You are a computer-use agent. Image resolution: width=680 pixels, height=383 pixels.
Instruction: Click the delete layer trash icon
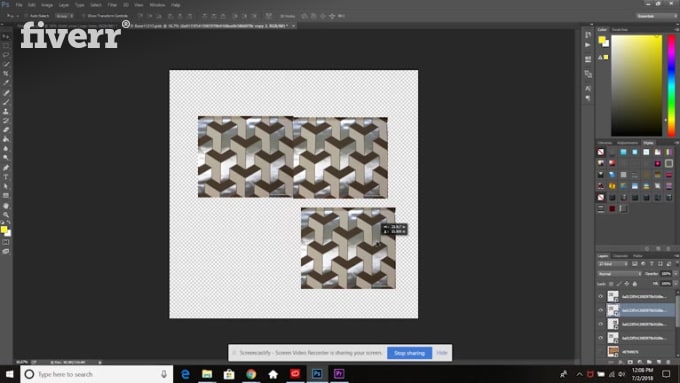pyautogui.click(x=668, y=362)
